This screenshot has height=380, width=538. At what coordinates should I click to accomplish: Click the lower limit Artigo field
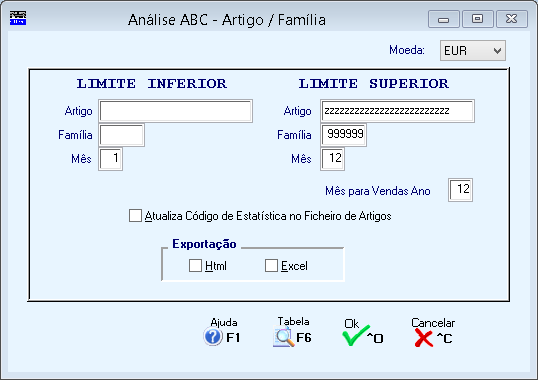click(176, 111)
